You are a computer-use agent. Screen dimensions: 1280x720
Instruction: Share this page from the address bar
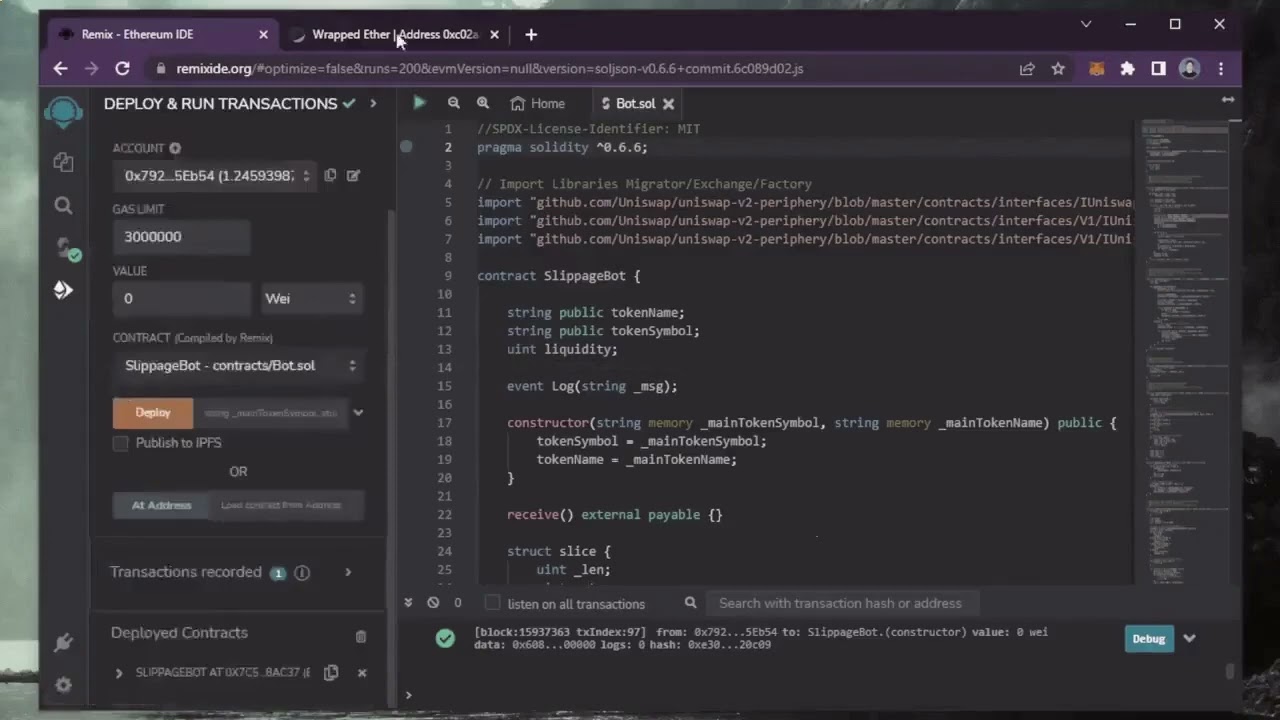click(x=1027, y=69)
